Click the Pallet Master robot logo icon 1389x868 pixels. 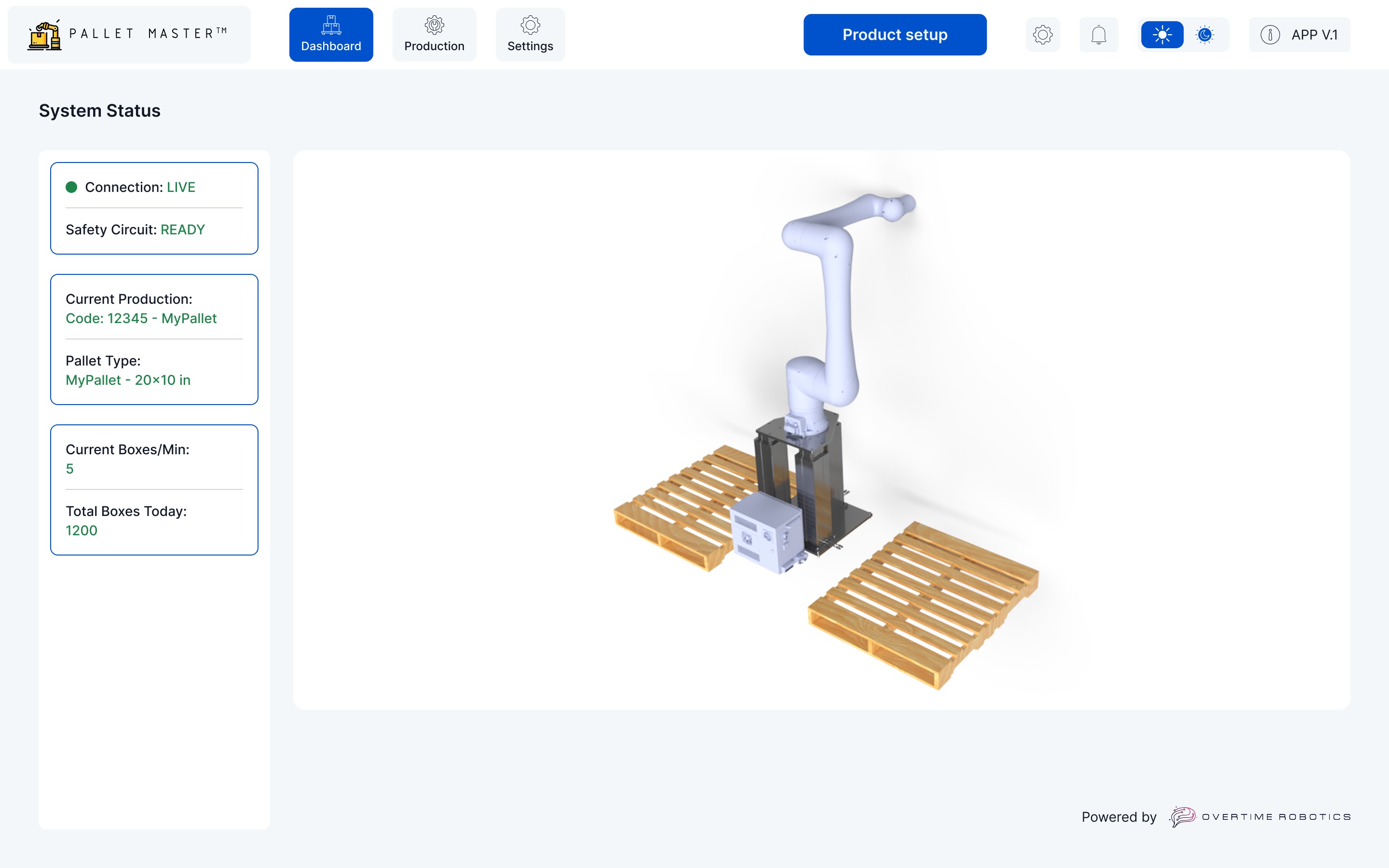(44, 36)
